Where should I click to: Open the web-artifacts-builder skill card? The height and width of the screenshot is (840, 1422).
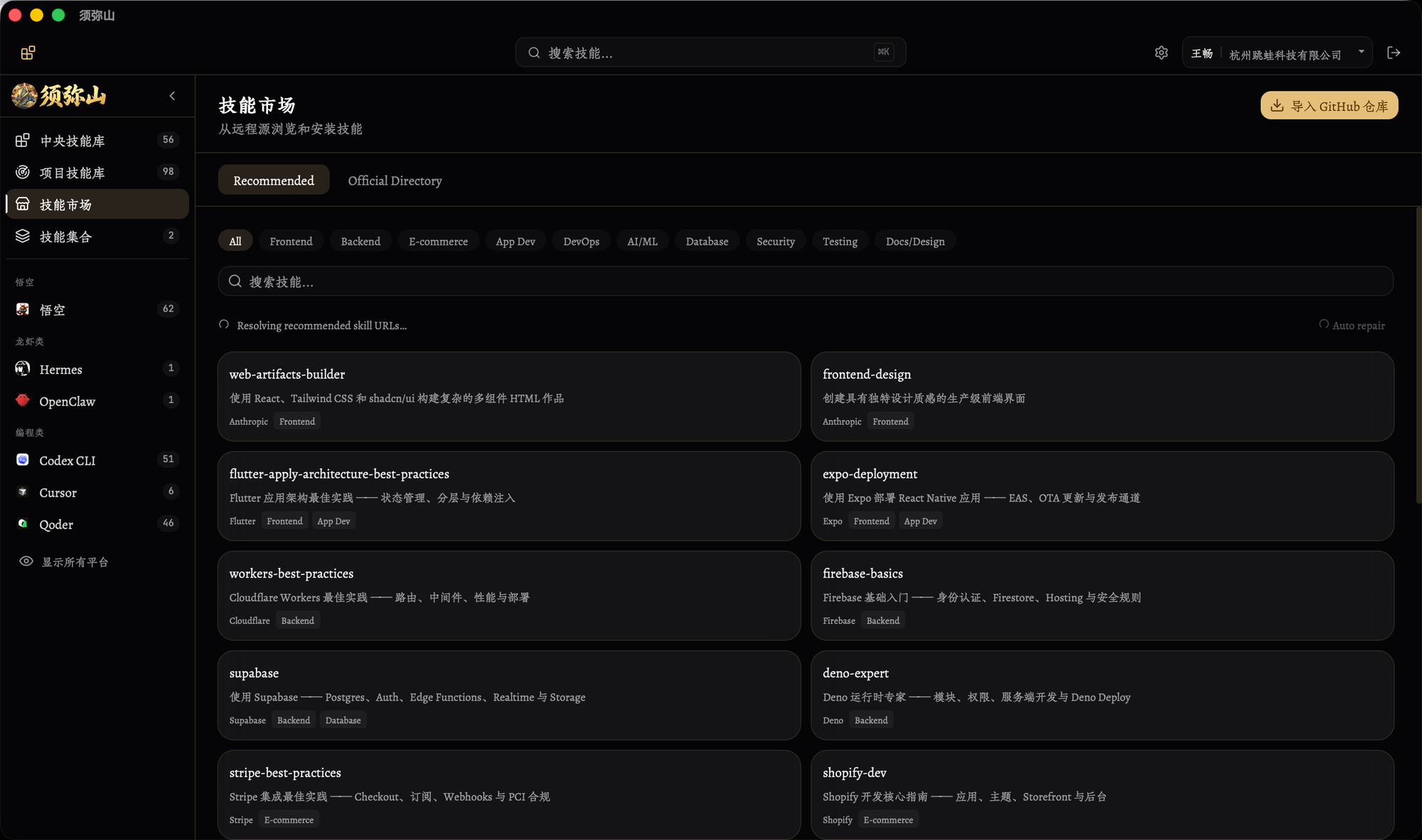(x=509, y=397)
